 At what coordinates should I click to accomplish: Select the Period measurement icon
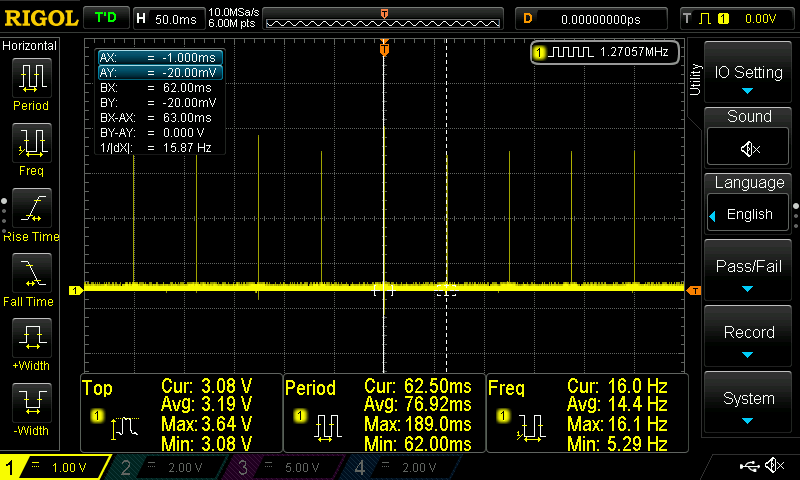(31, 78)
